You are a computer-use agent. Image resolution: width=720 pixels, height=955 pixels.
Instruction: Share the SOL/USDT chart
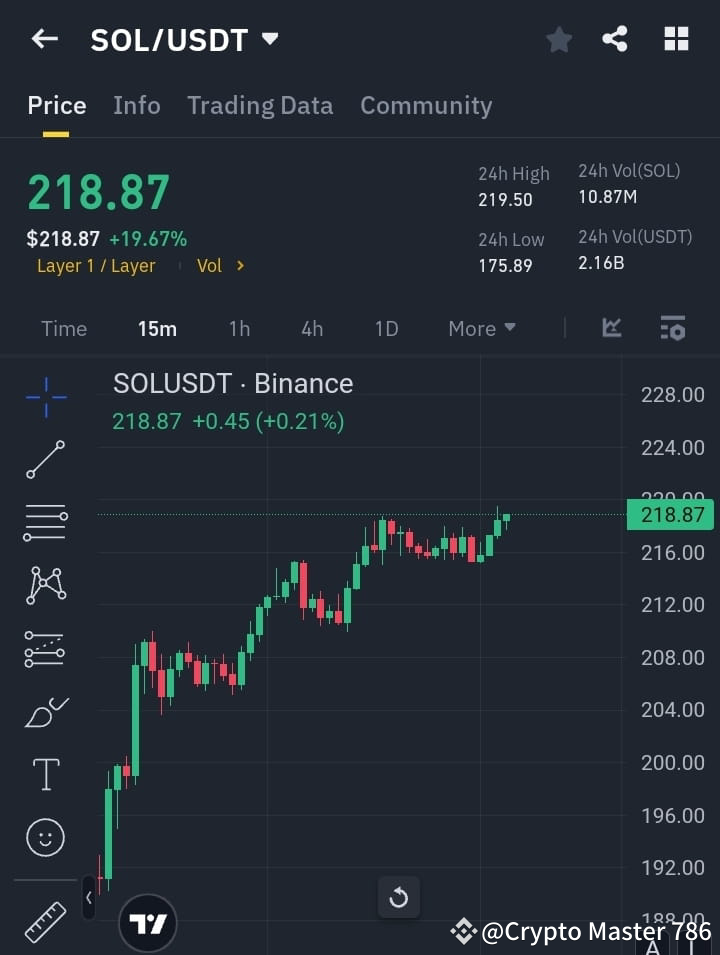click(616, 39)
